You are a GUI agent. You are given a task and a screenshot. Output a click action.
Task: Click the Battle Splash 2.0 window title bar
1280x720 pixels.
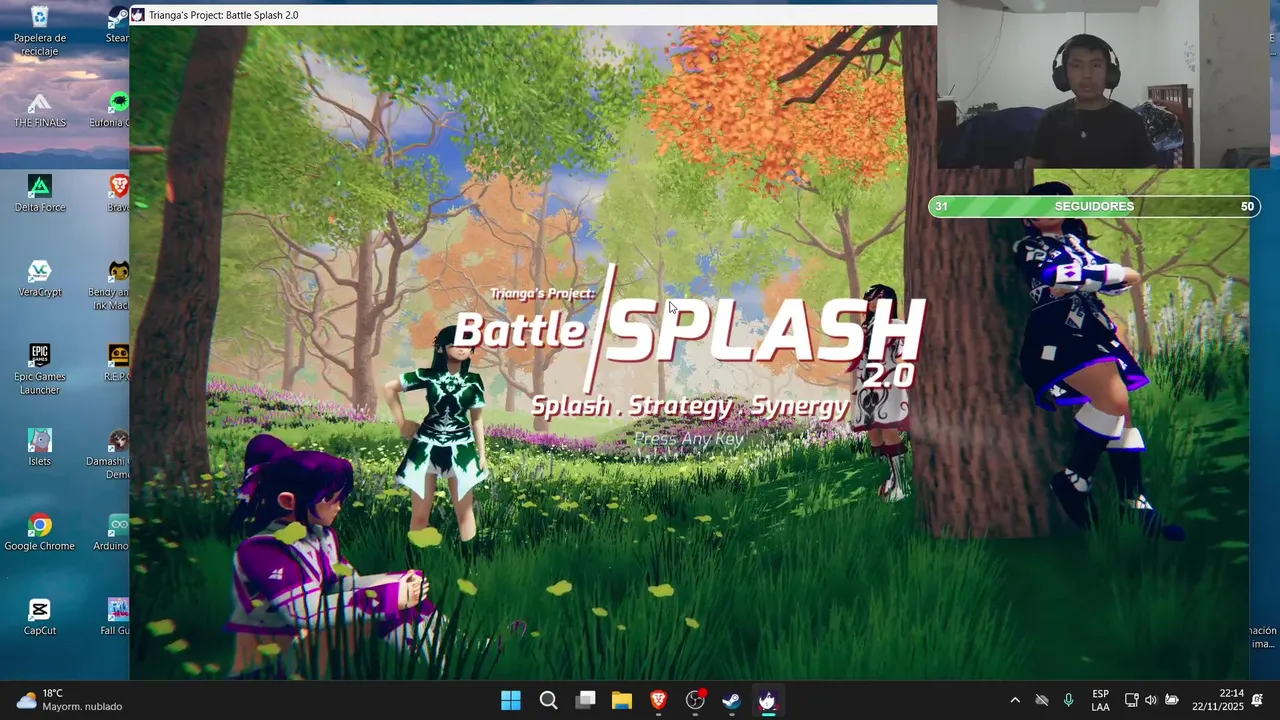point(533,15)
